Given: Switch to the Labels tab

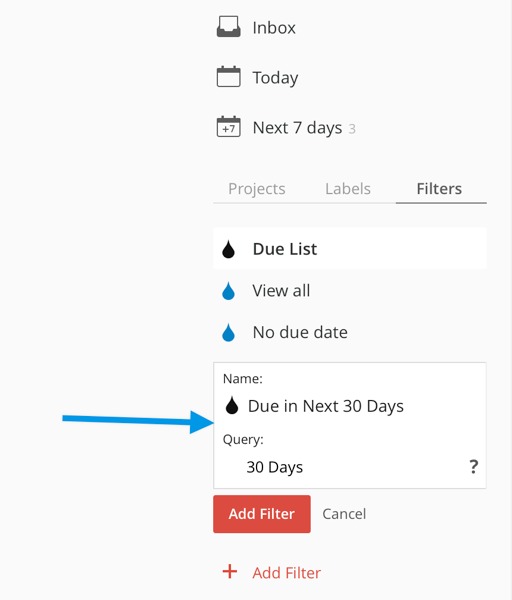Looking at the screenshot, I should point(348,189).
